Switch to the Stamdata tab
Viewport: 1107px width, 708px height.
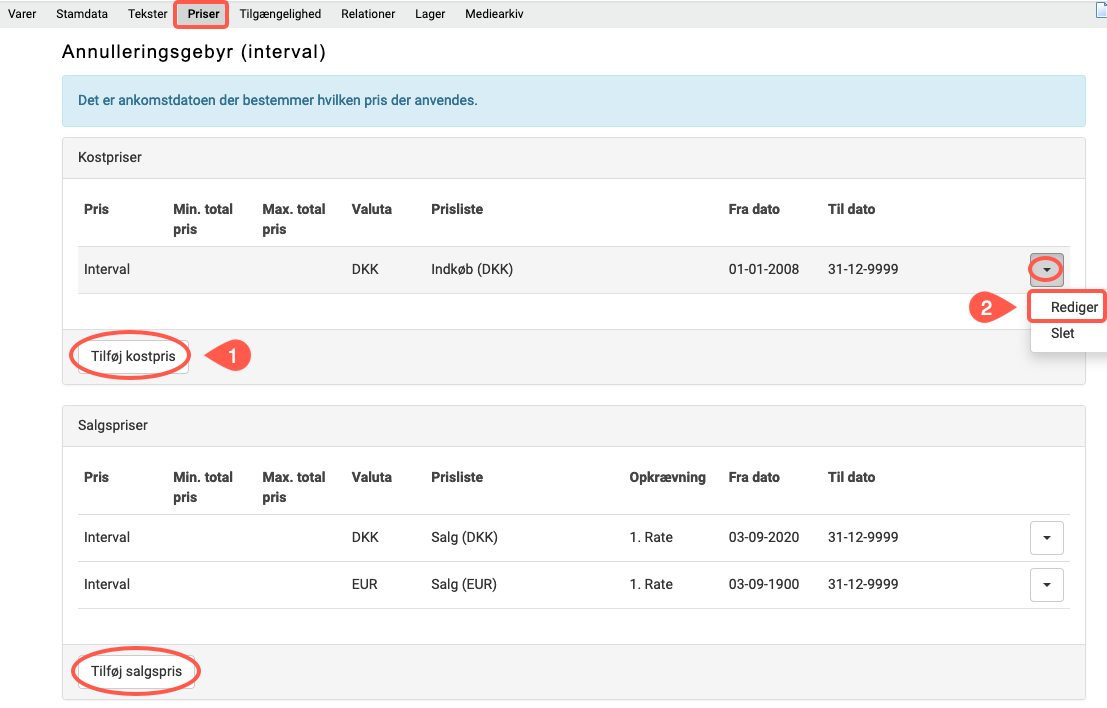82,14
